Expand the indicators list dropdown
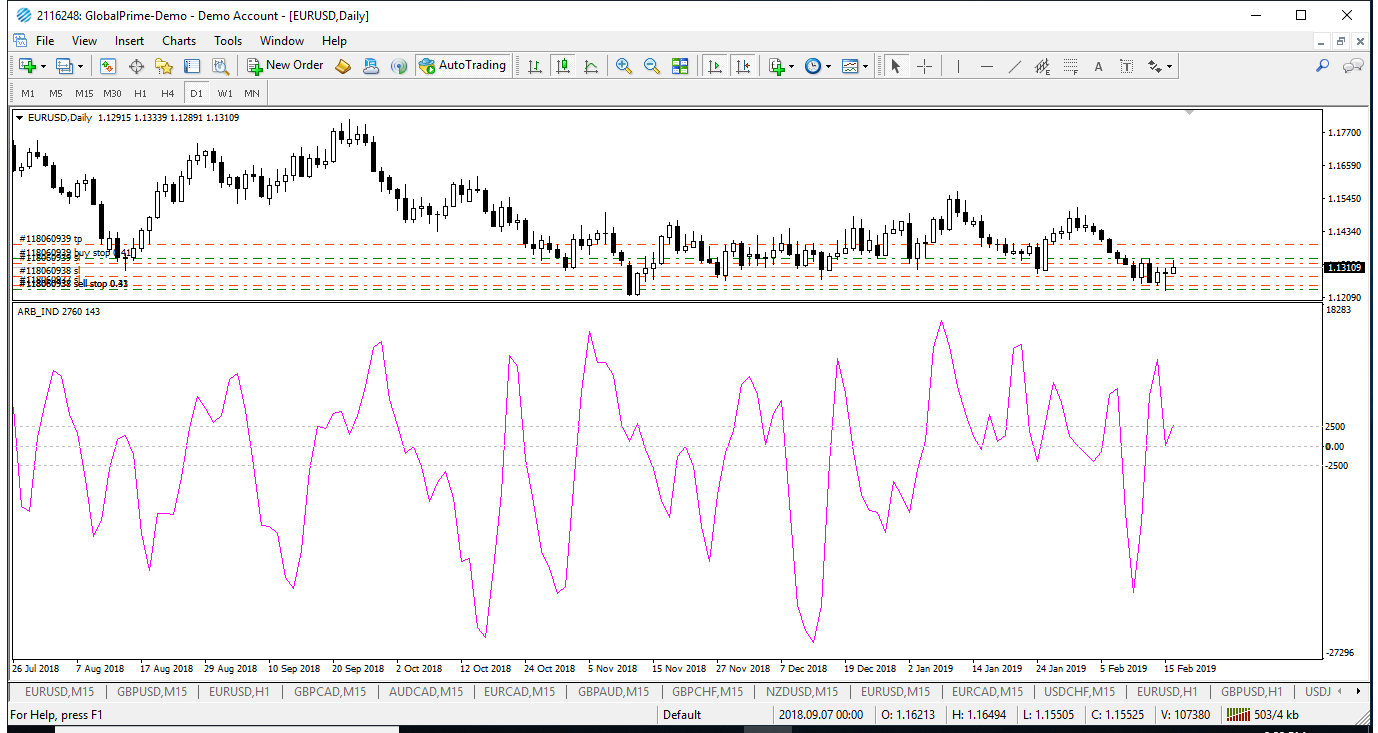The width and height of the screenshot is (1378, 733). pos(792,66)
